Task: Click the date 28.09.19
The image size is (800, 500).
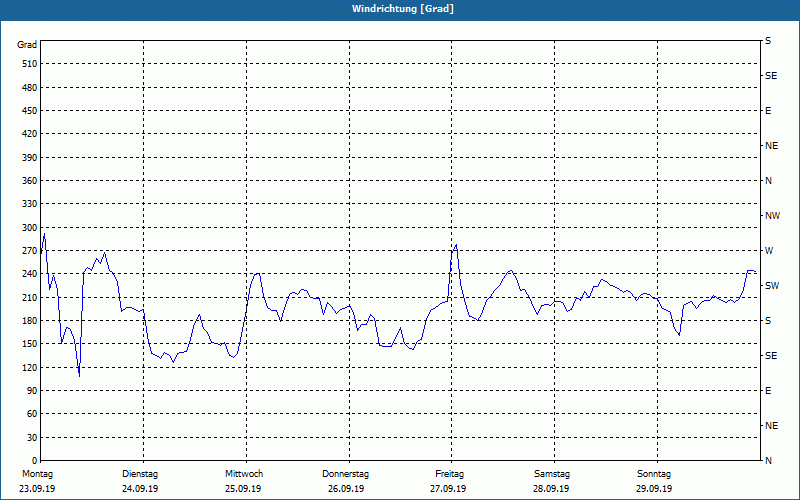Action: (551, 489)
